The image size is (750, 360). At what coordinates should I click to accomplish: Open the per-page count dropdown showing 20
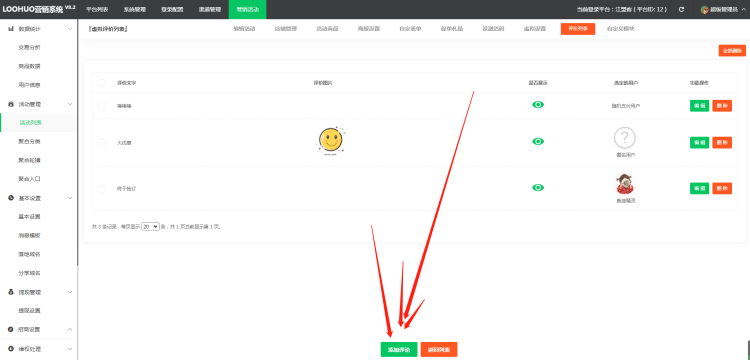150,227
